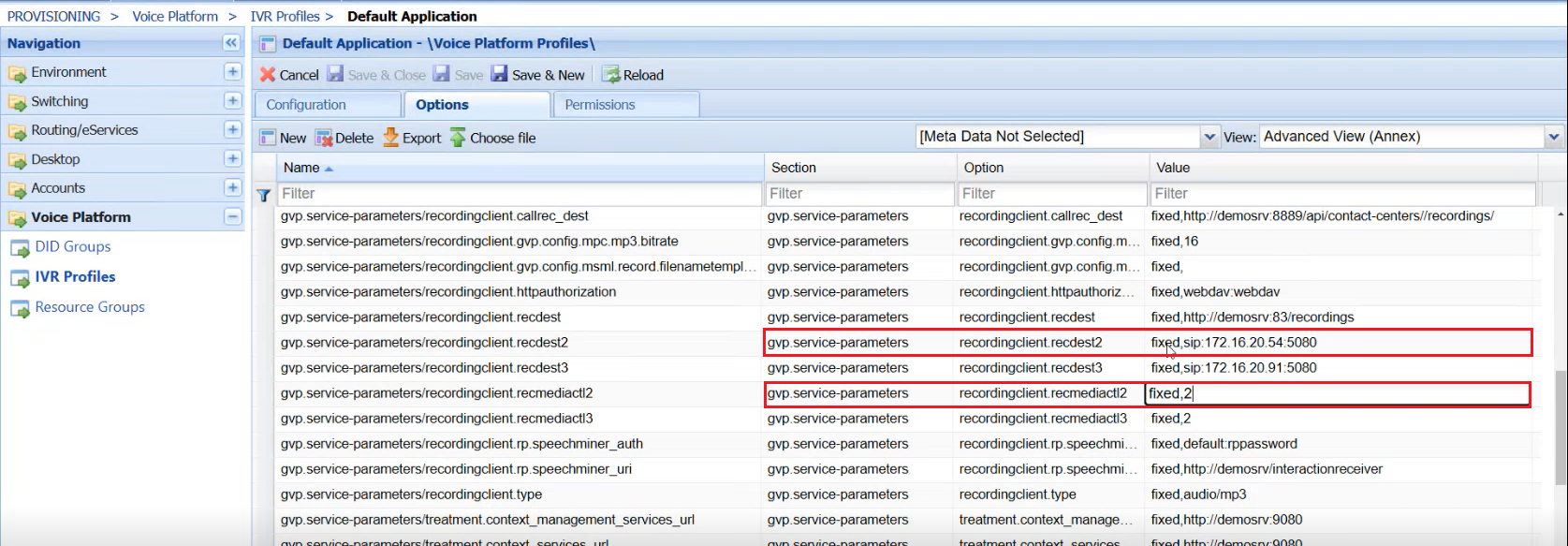
Task: Click the Delete option icon
Action: 324,138
